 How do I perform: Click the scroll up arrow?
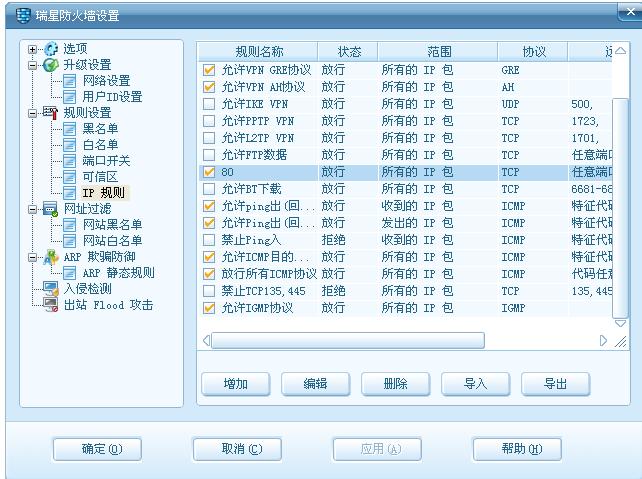(x=620, y=51)
